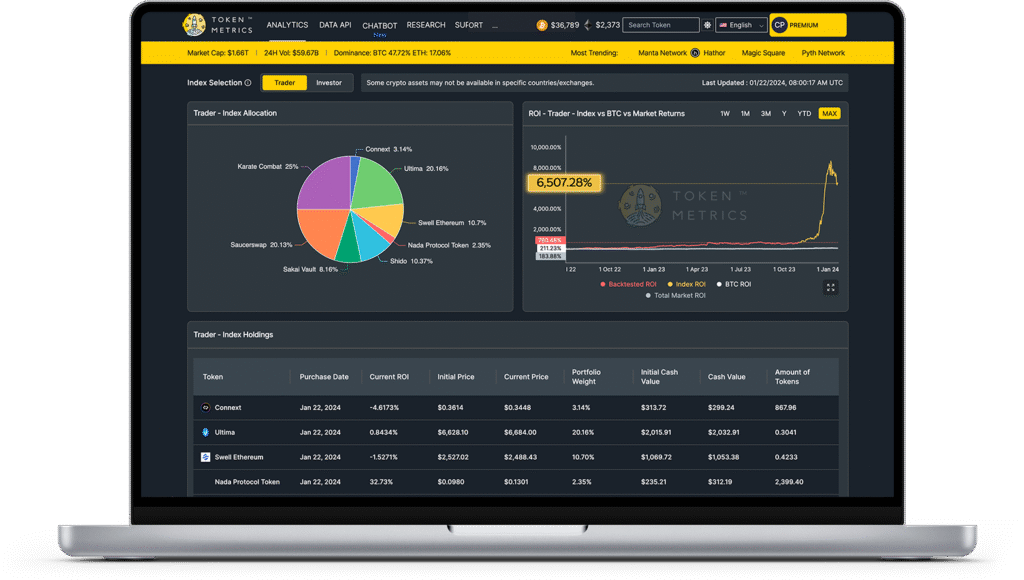Sort by the Cash Value column

727,377
